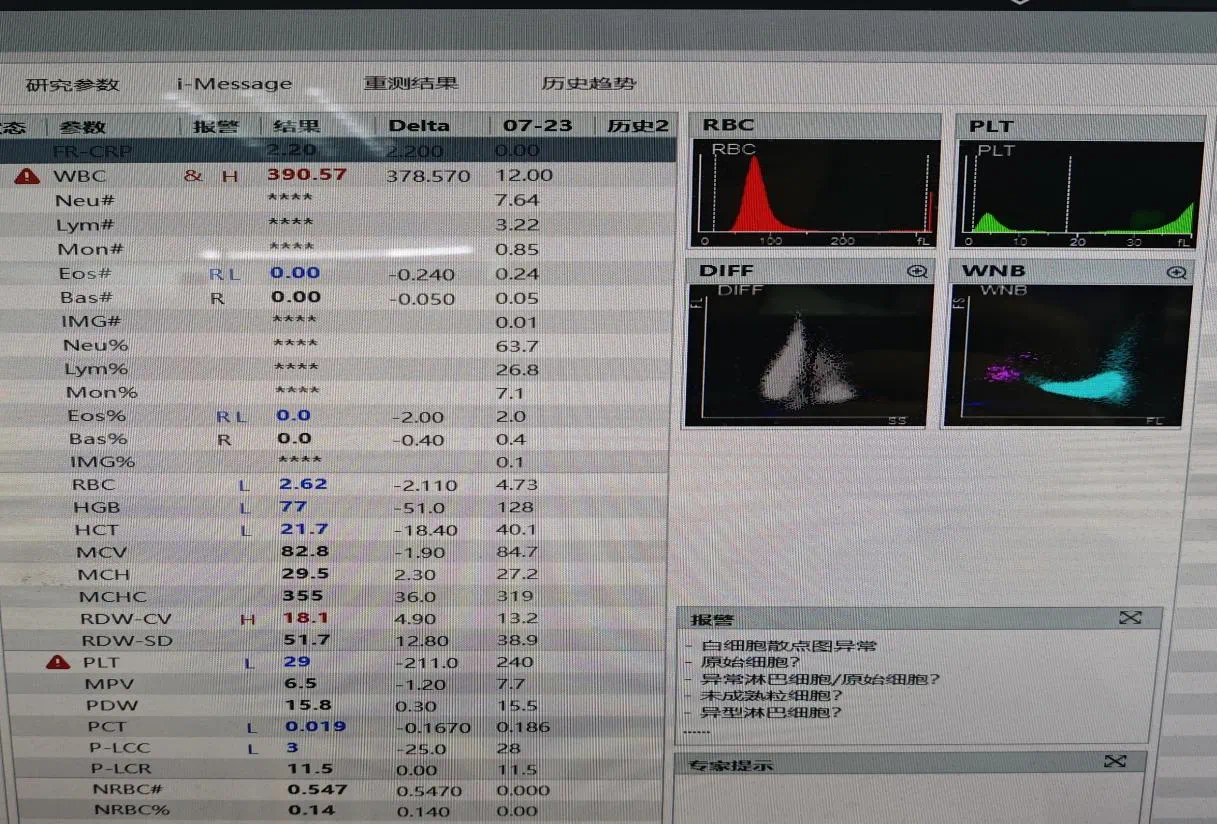Collapse the 专家提示 panel via its icon
Viewport: 1217px width, 824px height.
[1115, 762]
